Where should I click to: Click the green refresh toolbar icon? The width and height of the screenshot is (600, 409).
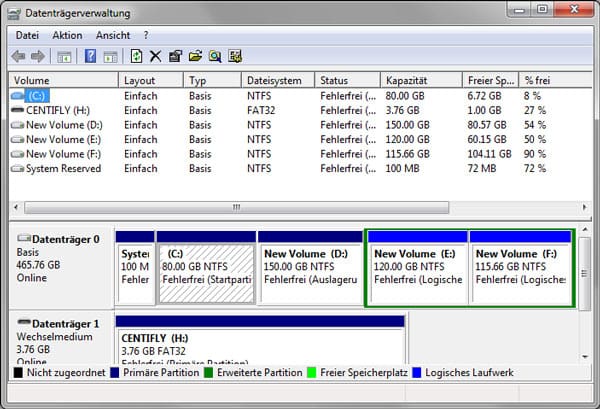(x=137, y=56)
